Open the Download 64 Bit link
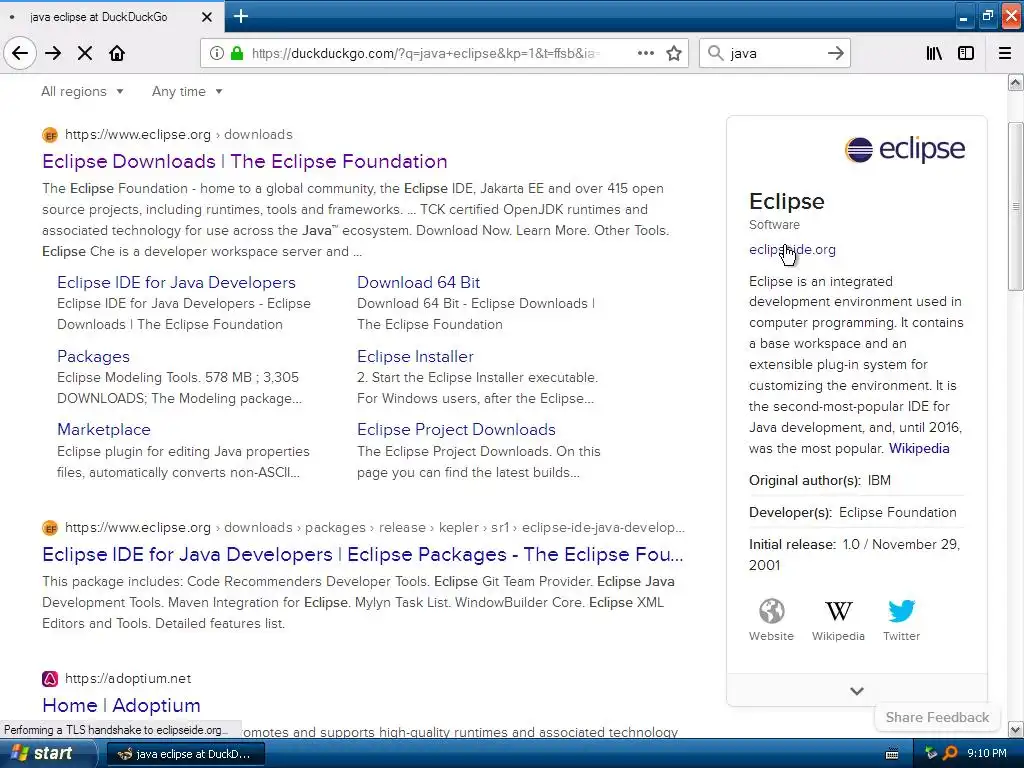 pyautogui.click(x=419, y=282)
